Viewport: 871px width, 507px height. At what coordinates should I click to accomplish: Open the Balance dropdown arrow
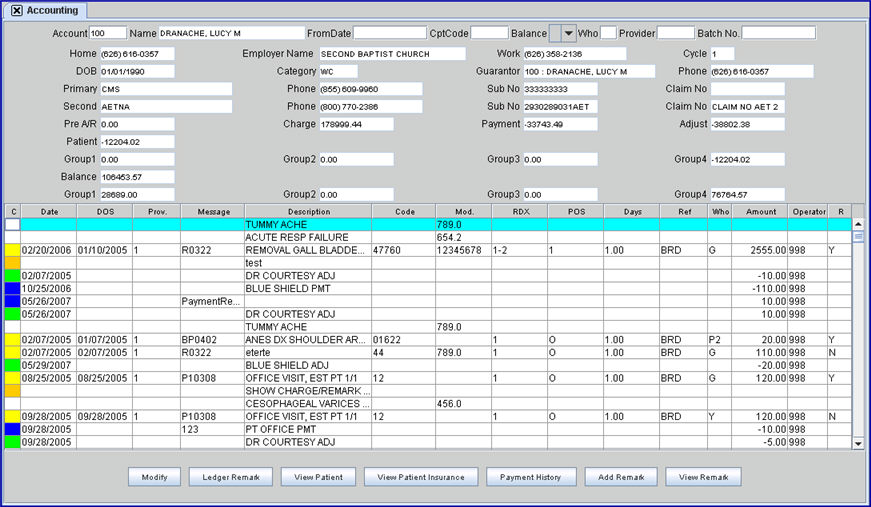tap(568, 33)
